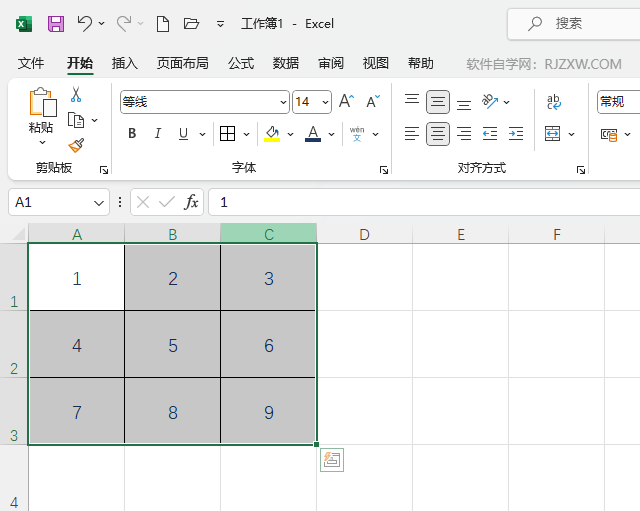640x511 pixels.
Task: Open the 帮助 tab
Action: 421,63
